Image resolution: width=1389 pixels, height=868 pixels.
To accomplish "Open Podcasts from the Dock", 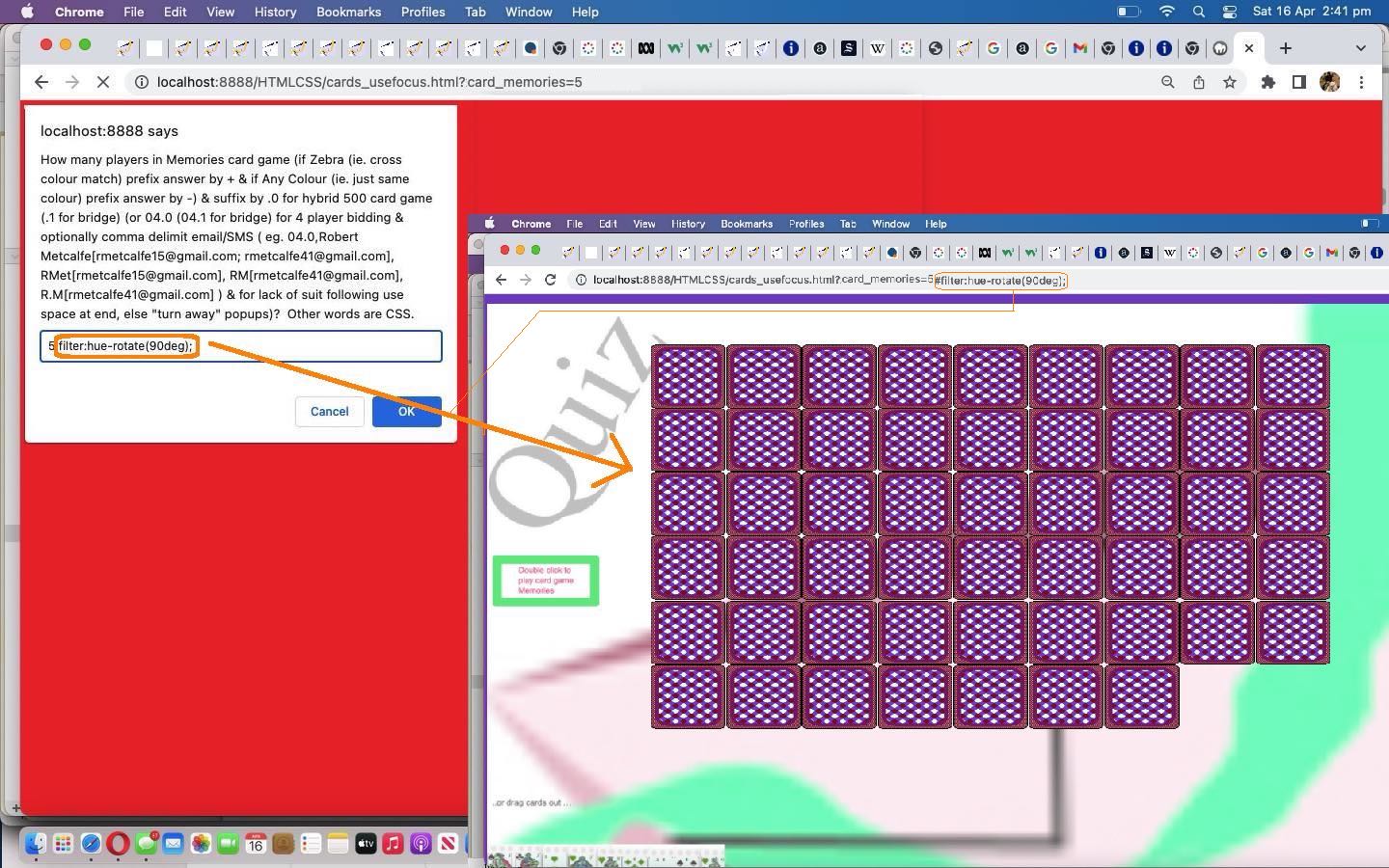I will pyautogui.click(x=421, y=844).
